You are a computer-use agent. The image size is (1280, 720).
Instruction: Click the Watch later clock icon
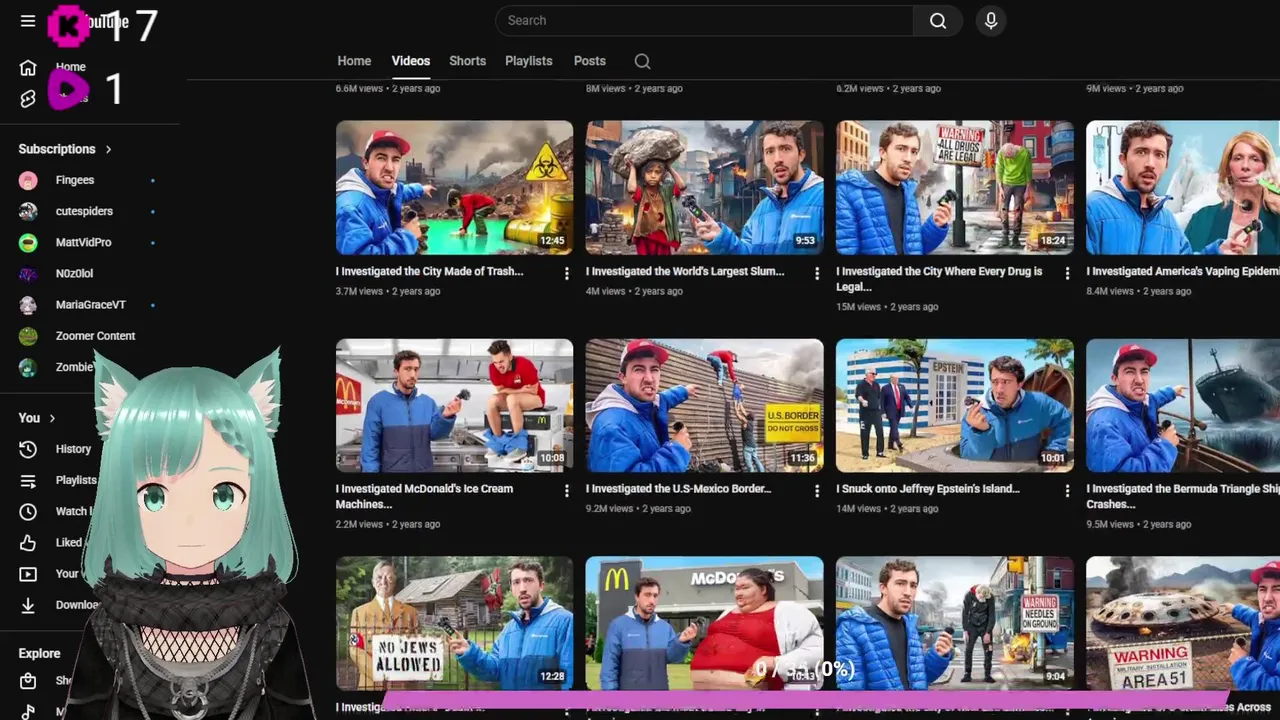28,511
